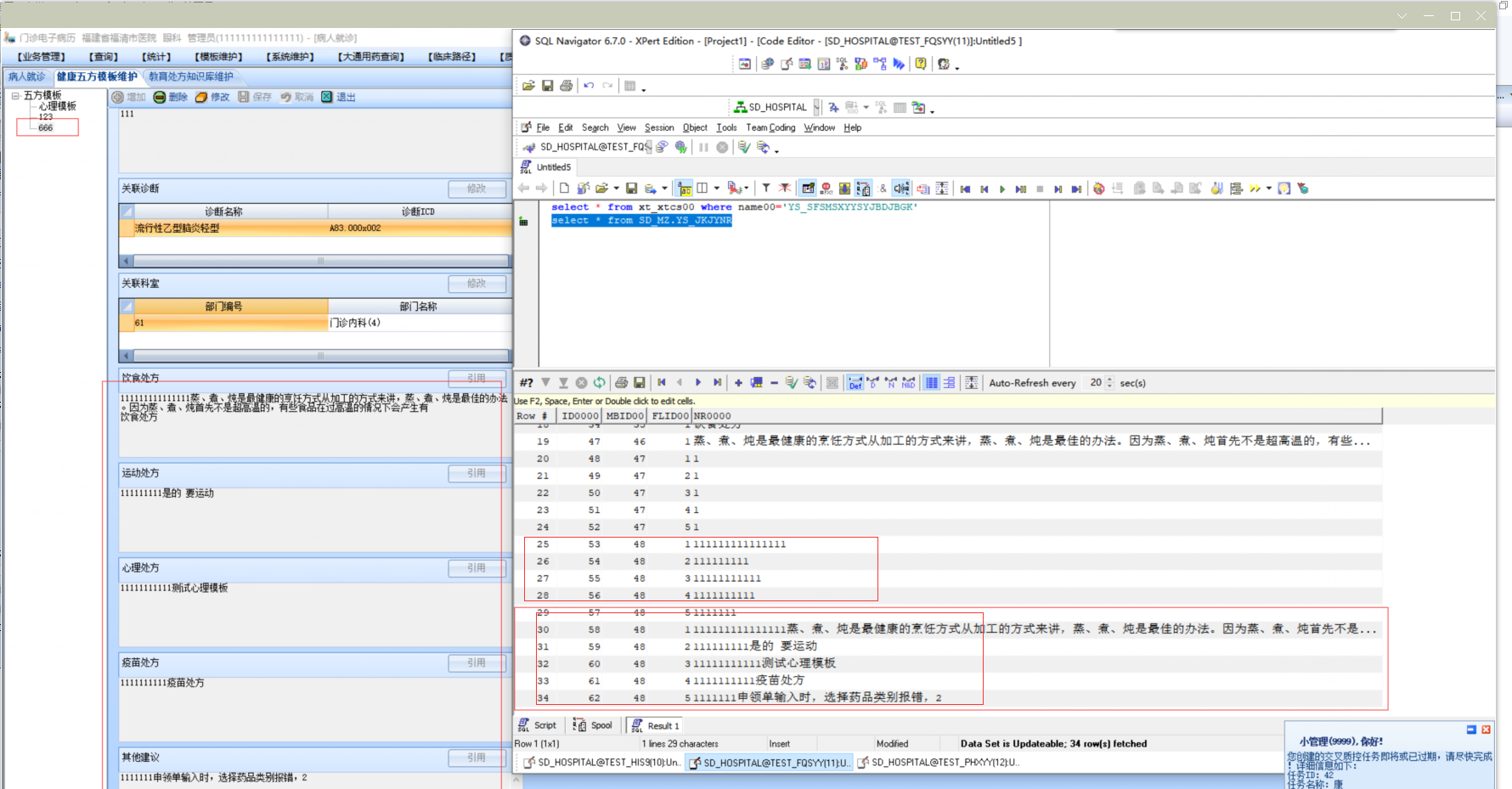Toggle the grid view layout button
The width and height of the screenshot is (1512, 789).
932,383
